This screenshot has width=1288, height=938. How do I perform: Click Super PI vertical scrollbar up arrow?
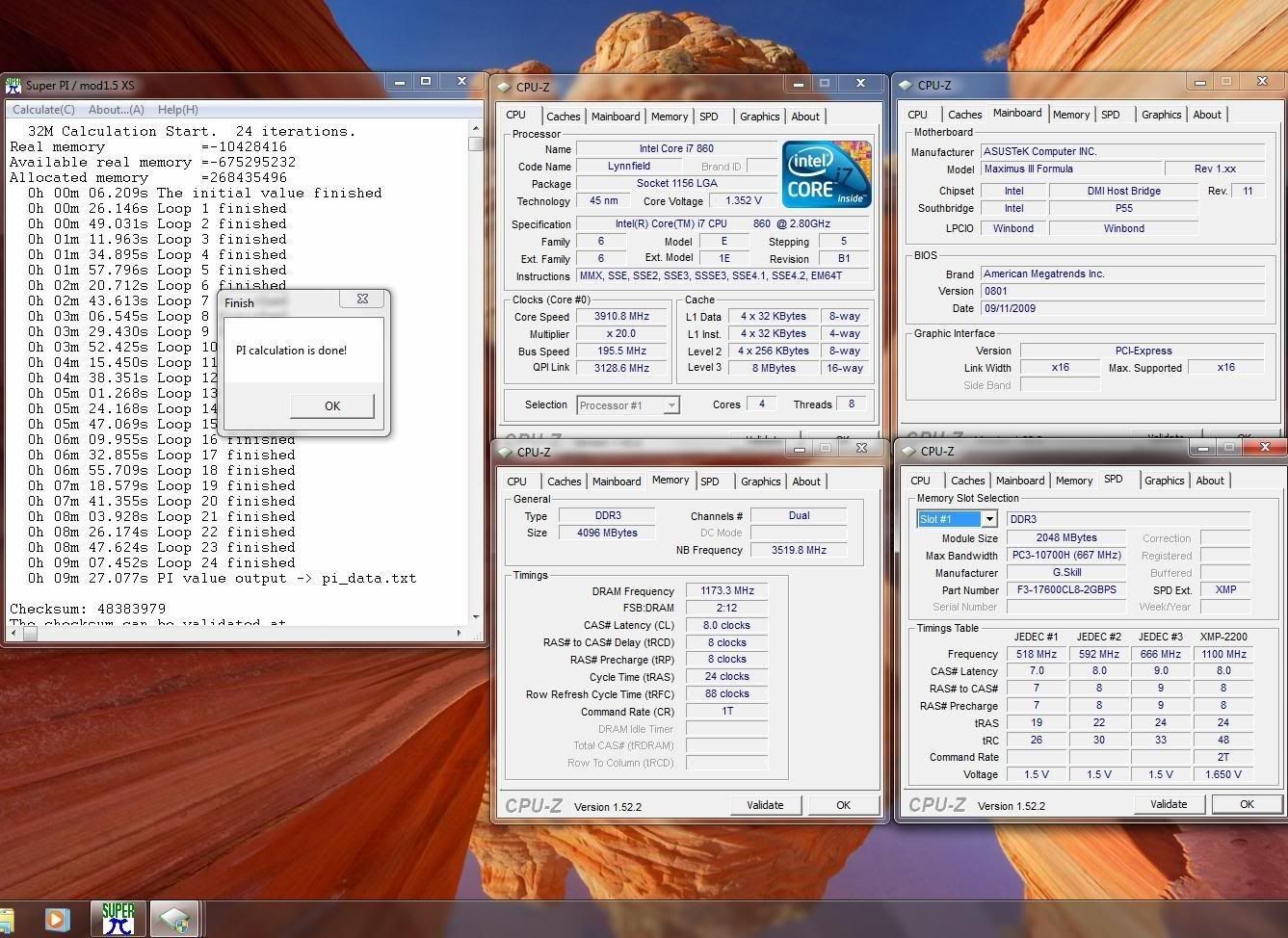[x=476, y=128]
